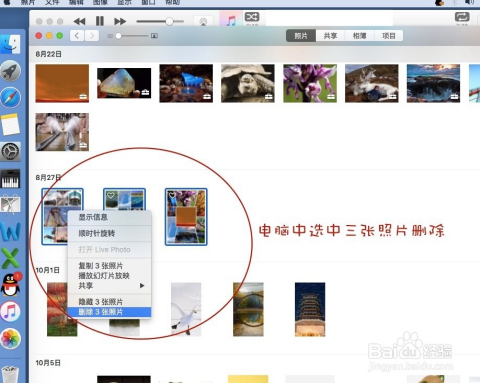Open piano keyboard app in dock
This screenshot has width=480, height=383.
pyautogui.click(x=10, y=178)
